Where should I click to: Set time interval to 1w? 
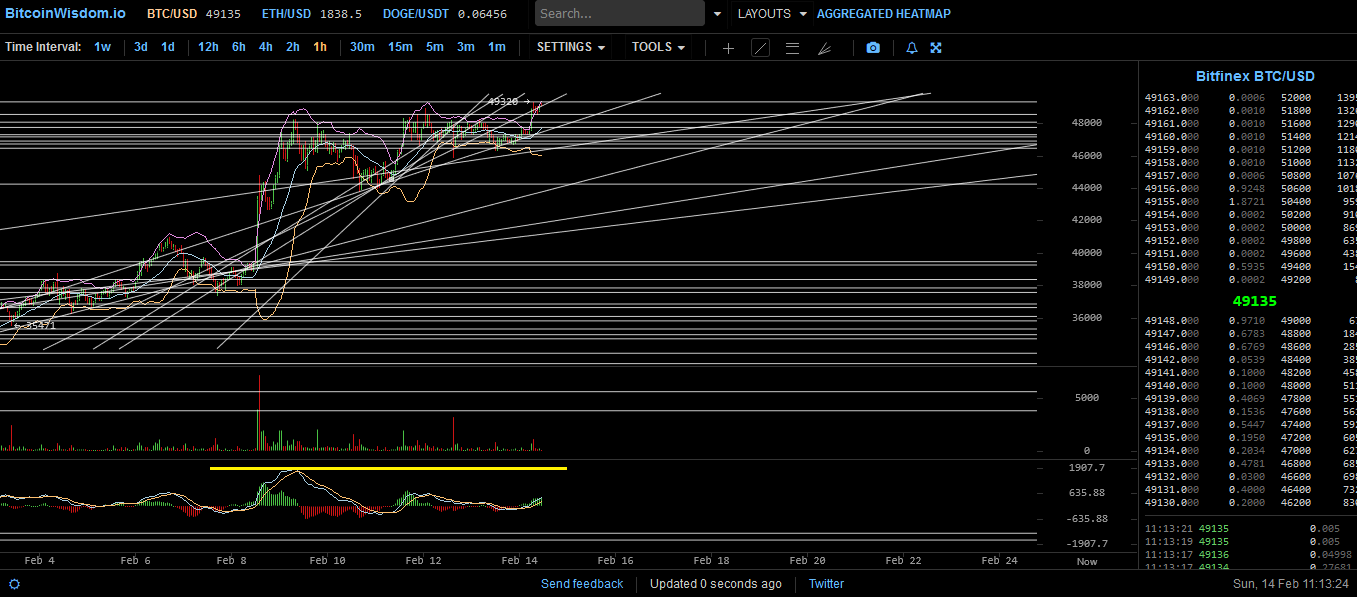(x=102, y=47)
